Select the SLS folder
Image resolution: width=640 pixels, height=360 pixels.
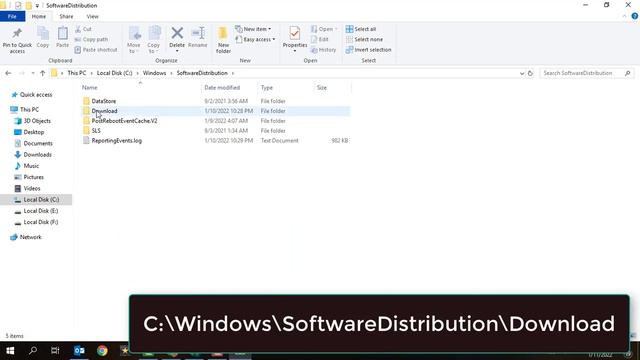click(x=96, y=131)
